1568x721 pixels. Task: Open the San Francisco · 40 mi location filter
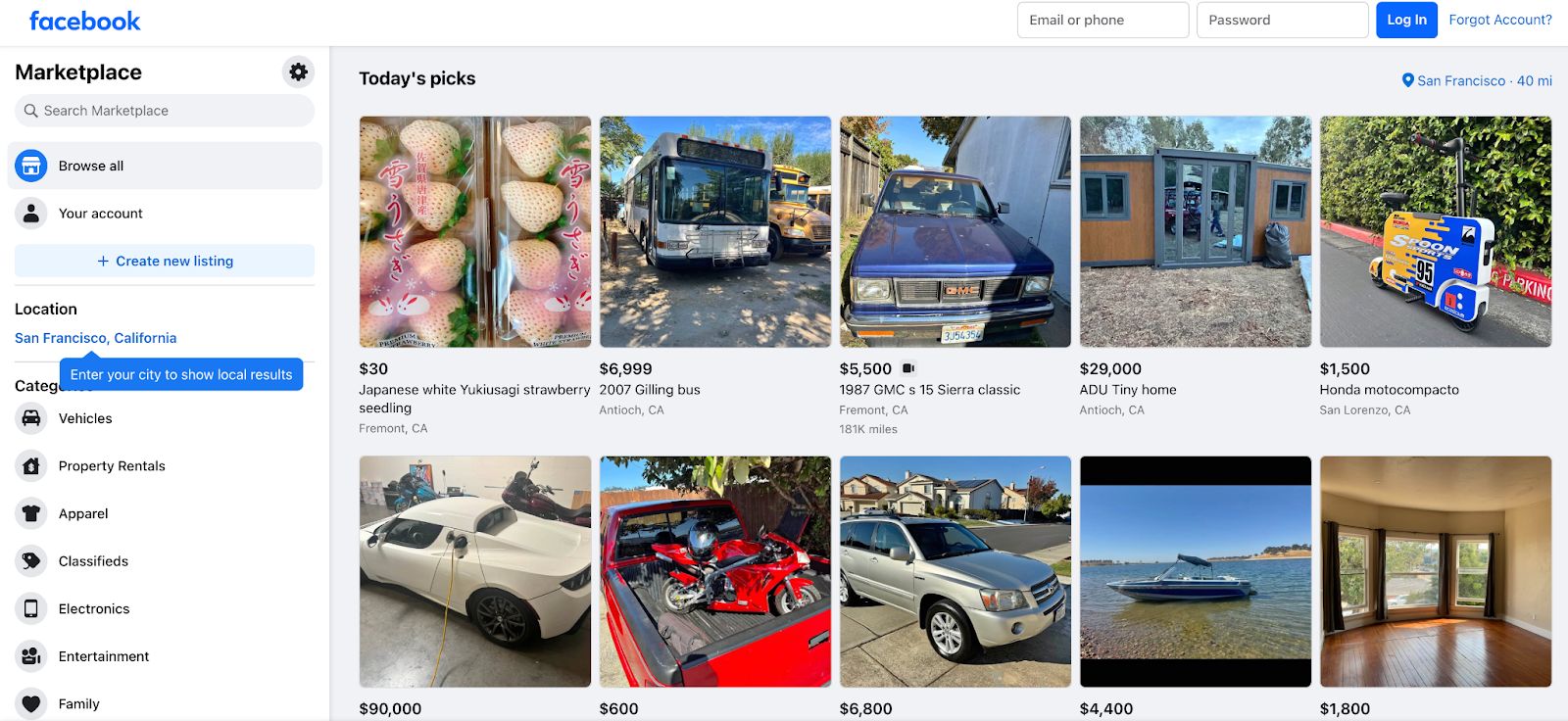click(1476, 80)
